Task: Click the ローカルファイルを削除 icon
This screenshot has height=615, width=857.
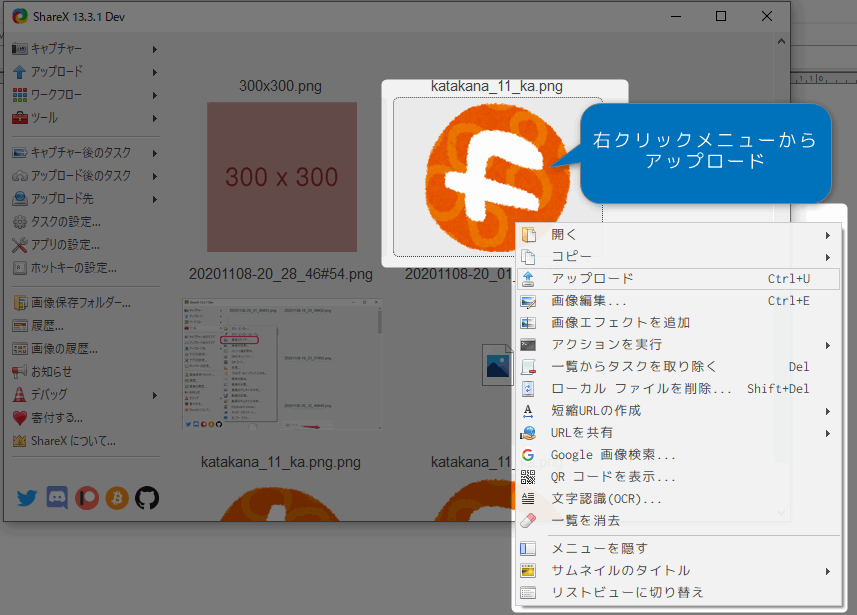Action: pyautogui.click(x=528, y=389)
